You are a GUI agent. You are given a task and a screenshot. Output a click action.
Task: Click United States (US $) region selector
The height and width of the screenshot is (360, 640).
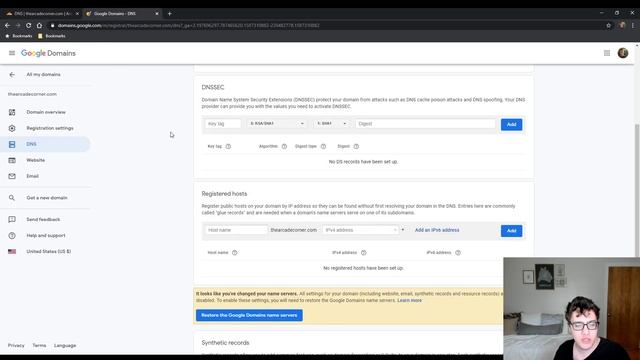click(x=49, y=251)
